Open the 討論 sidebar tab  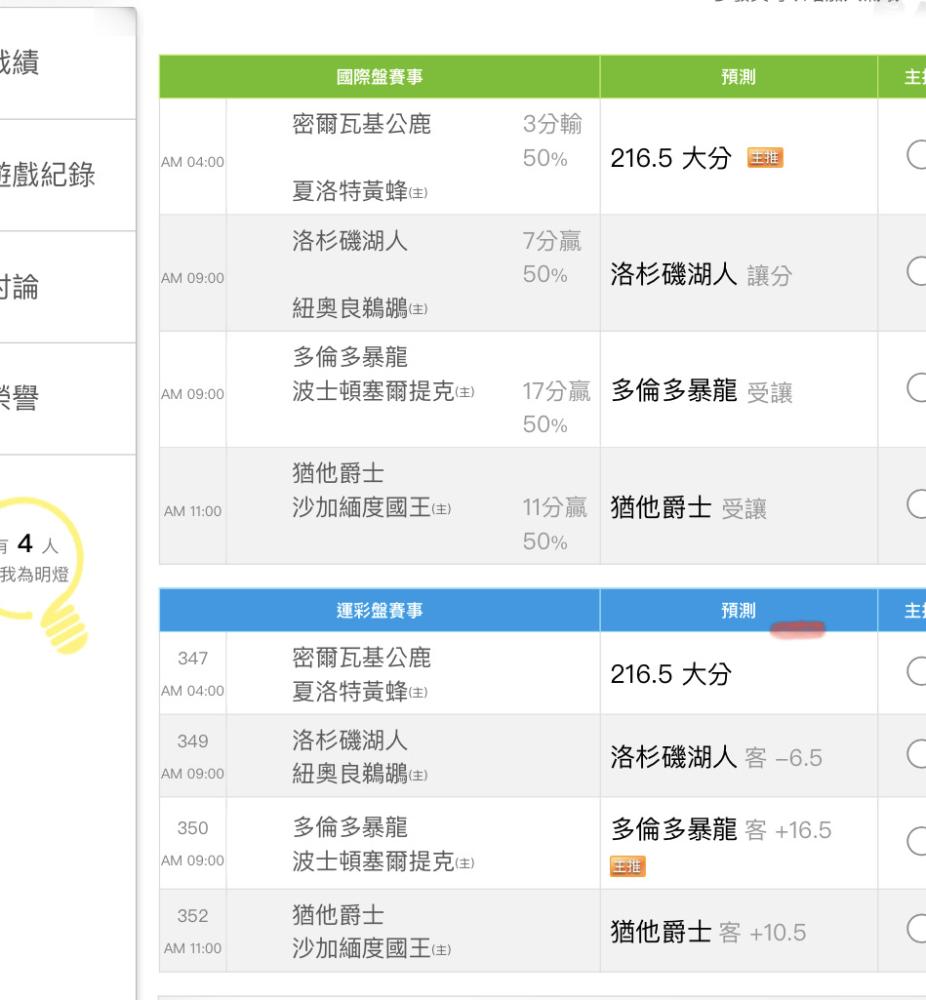point(68,287)
